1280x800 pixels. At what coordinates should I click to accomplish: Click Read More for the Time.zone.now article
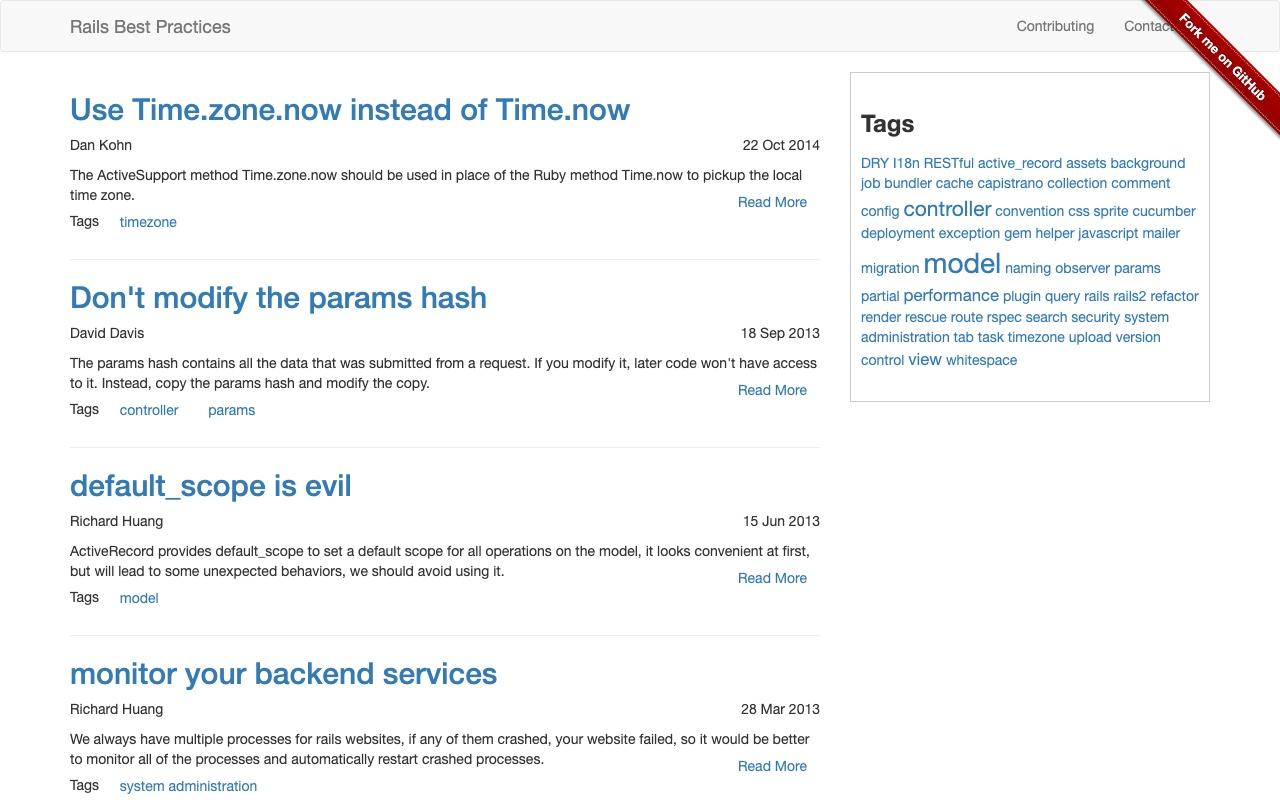click(x=772, y=202)
